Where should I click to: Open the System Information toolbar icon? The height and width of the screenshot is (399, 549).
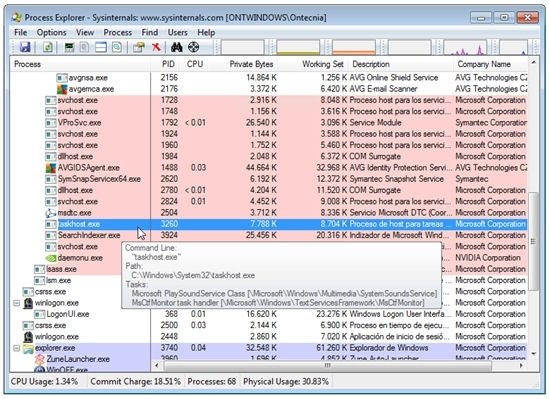pos(69,47)
